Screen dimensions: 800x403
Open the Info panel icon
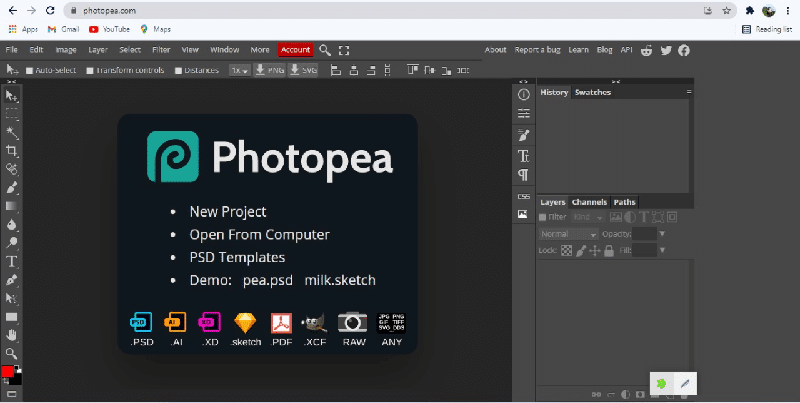523,93
